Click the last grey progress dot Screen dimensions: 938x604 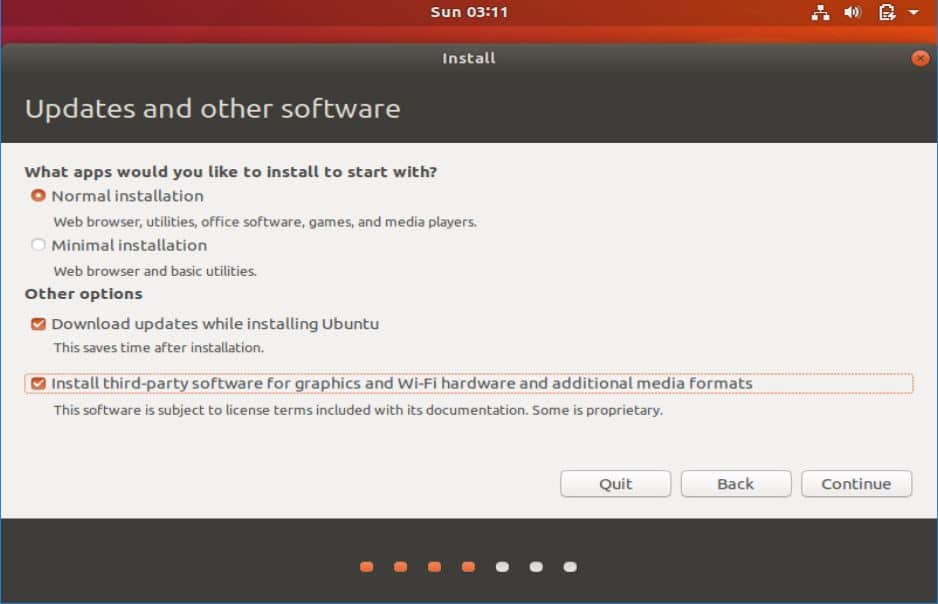(x=570, y=566)
